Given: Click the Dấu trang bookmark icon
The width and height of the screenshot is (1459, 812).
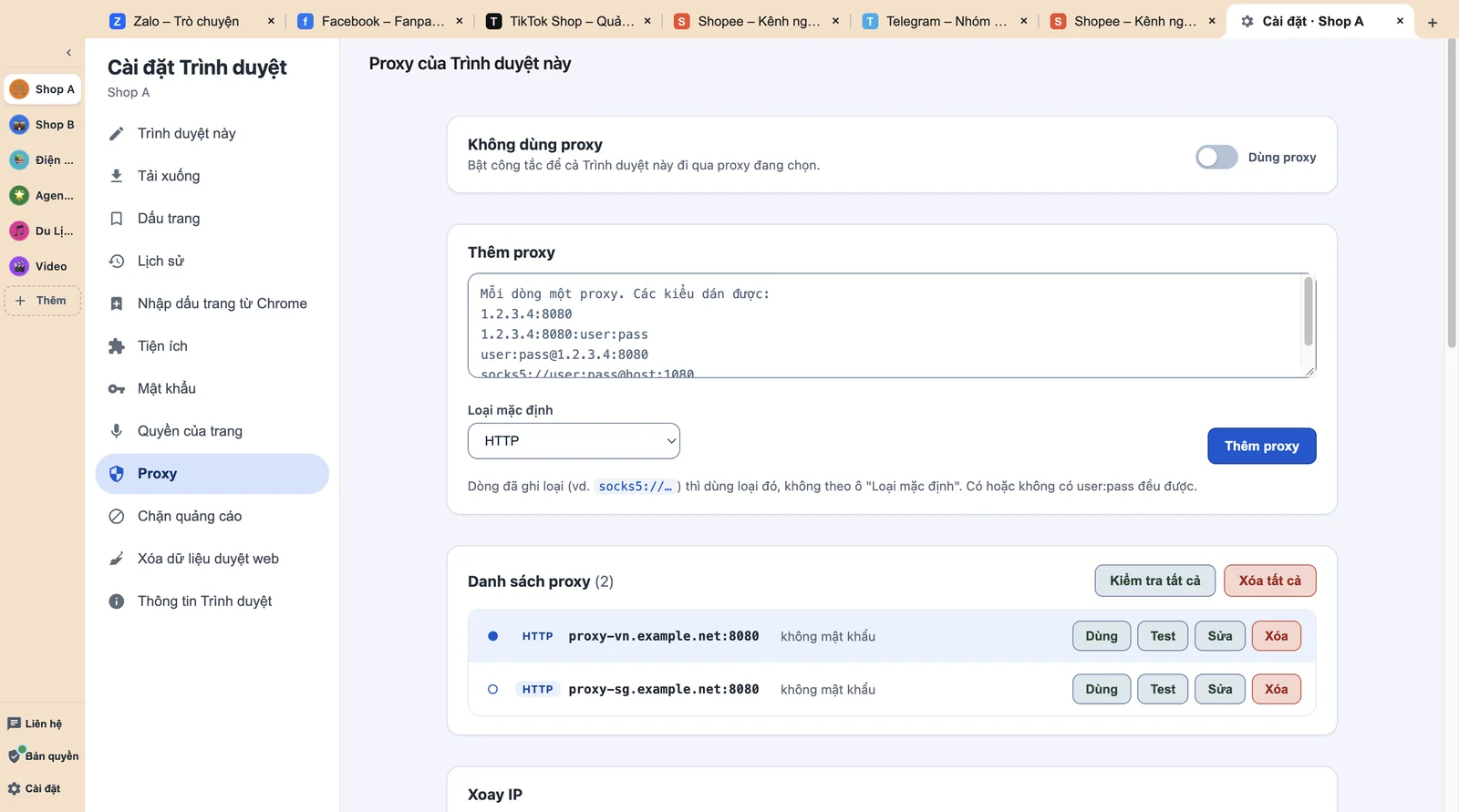Looking at the screenshot, I should (x=117, y=219).
